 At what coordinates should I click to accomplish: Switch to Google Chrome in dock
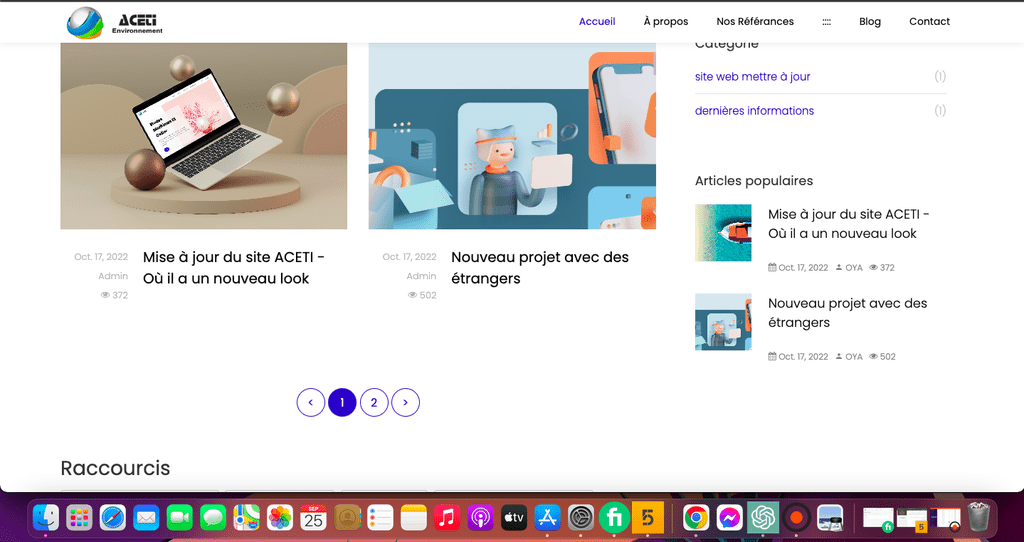pyautogui.click(x=696, y=518)
